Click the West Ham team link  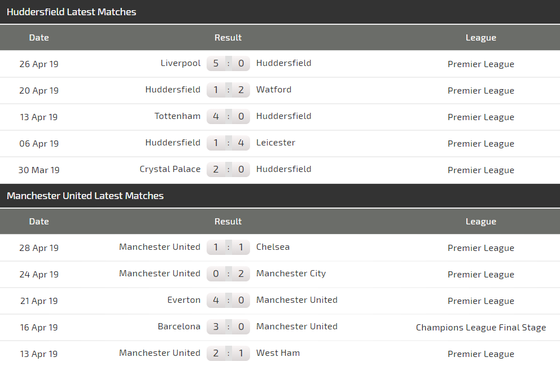click(x=278, y=353)
